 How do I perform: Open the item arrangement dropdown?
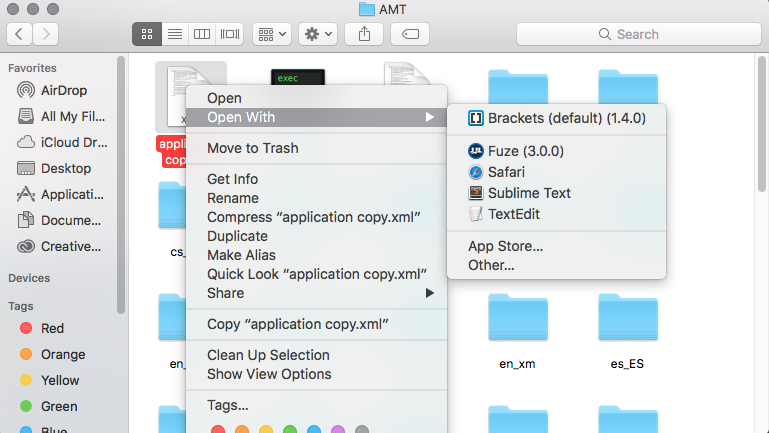pos(272,34)
